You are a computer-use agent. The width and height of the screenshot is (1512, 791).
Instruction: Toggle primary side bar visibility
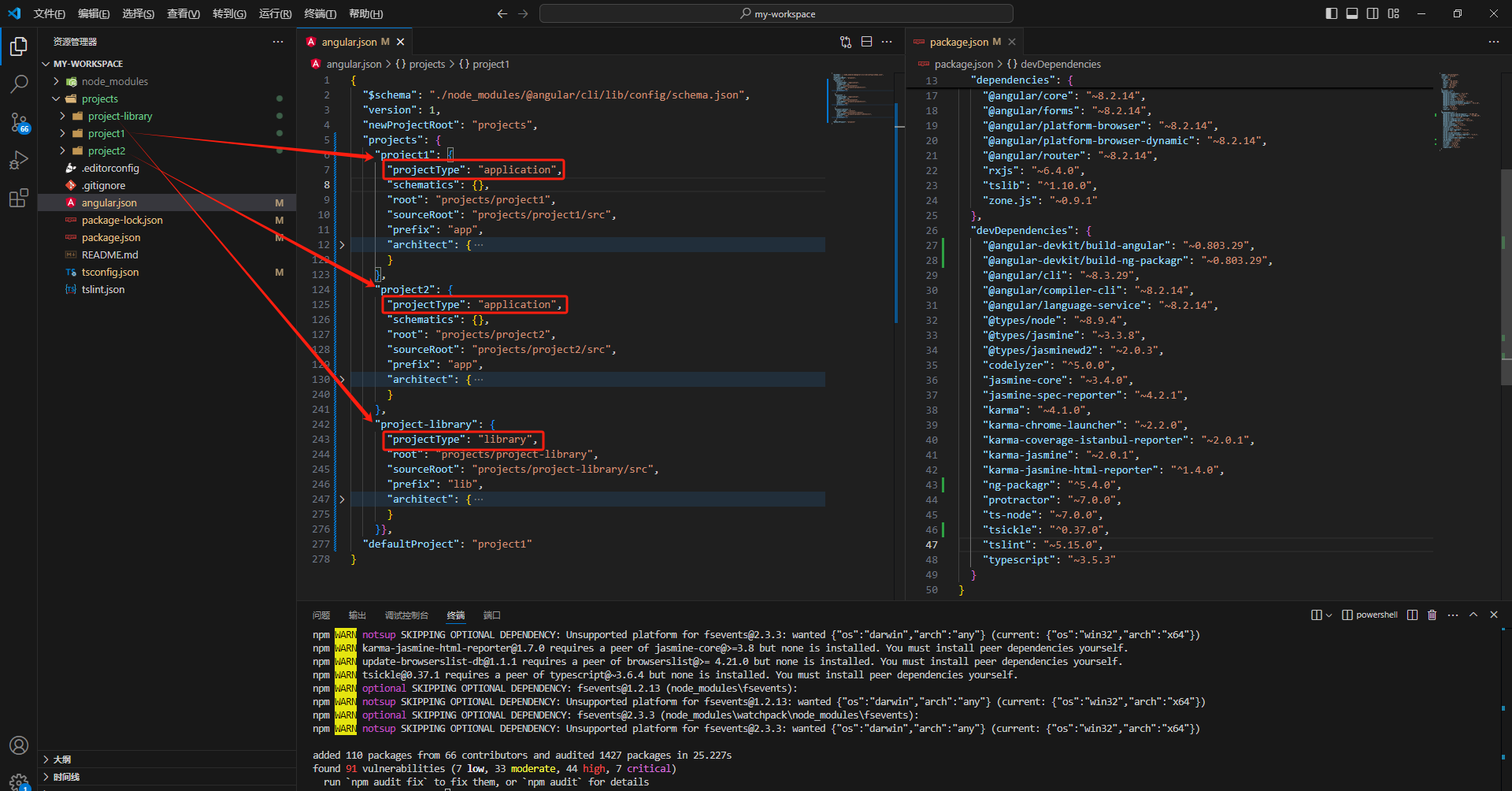(x=1332, y=13)
